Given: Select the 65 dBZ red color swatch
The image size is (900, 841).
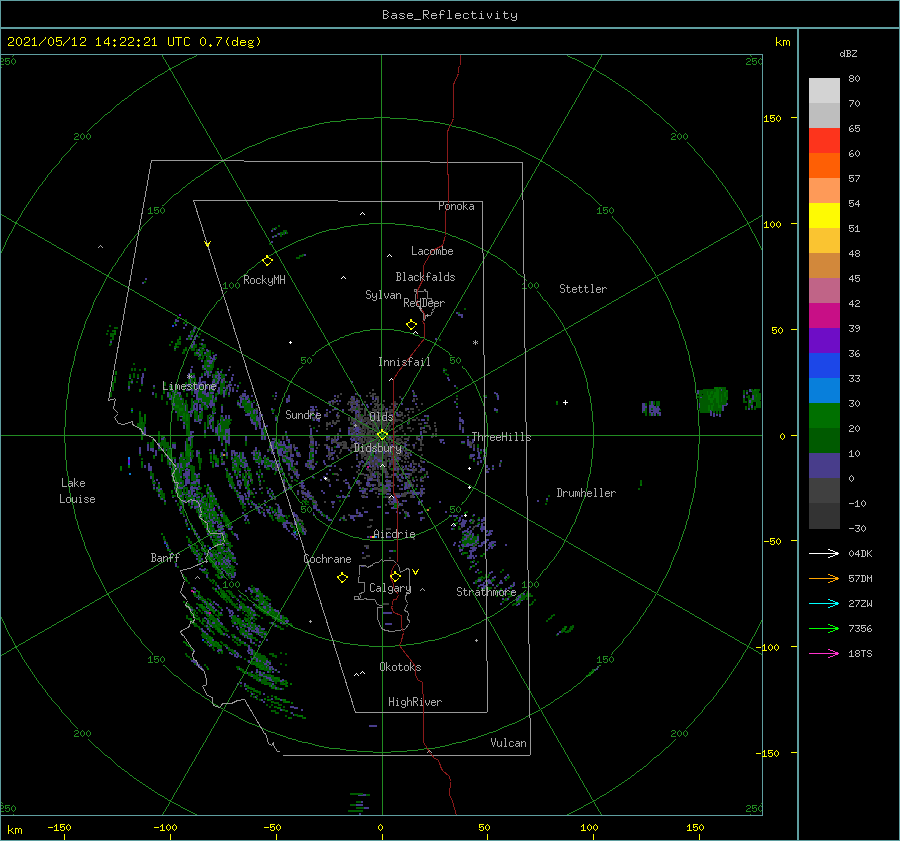Looking at the screenshot, I should (x=824, y=140).
